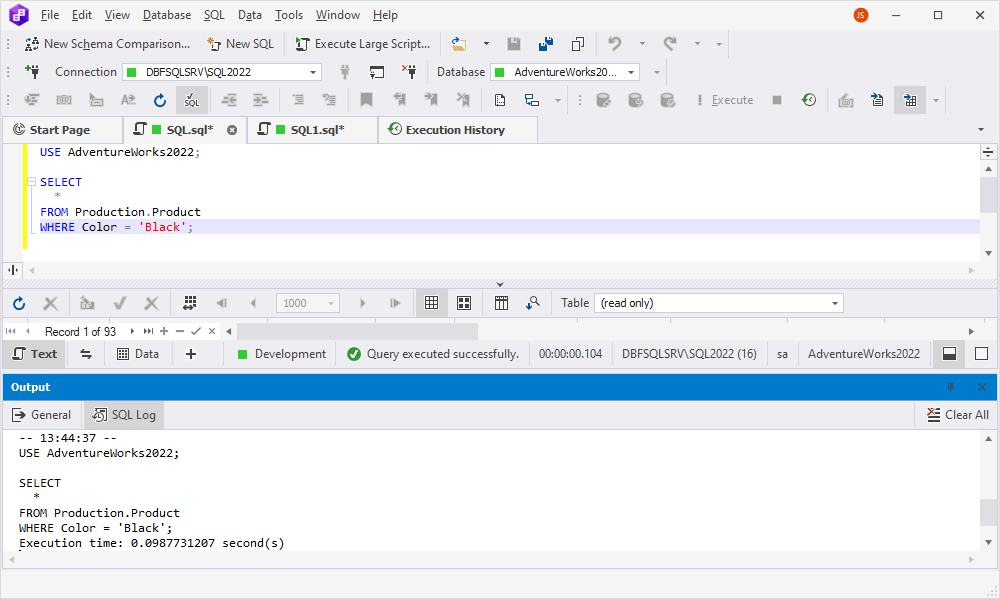Click Clear All in Output panel
The height and width of the screenshot is (599, 1000).
[x=958, y=415]
